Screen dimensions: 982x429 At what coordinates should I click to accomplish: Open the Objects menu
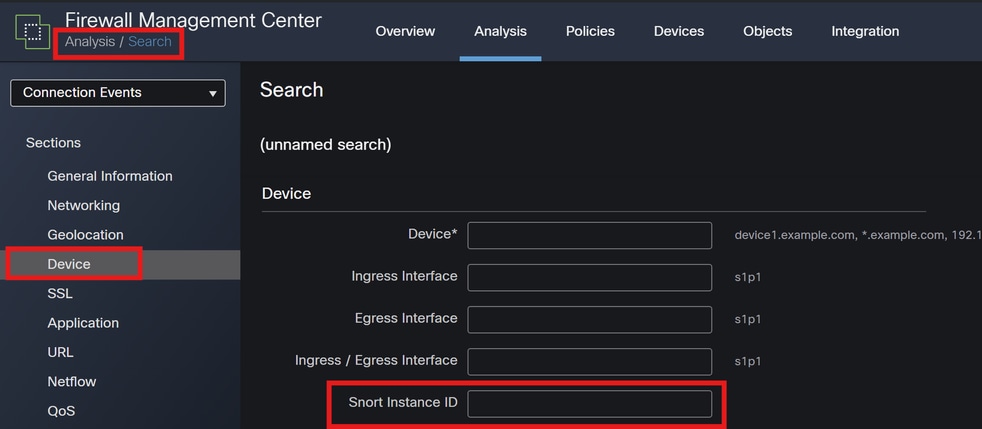[x=768, y=31]
